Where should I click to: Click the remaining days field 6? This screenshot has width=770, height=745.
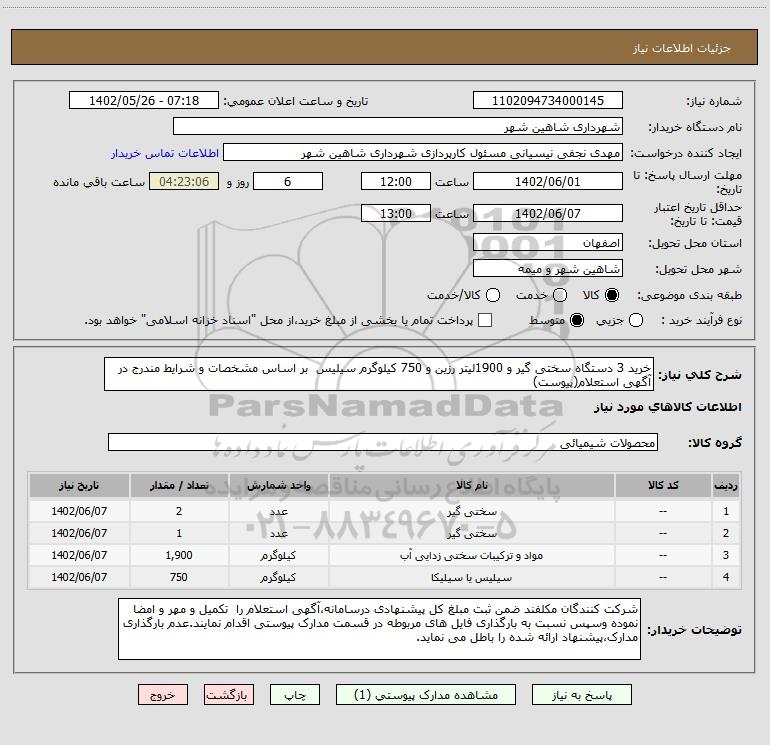tap(288, 181)
